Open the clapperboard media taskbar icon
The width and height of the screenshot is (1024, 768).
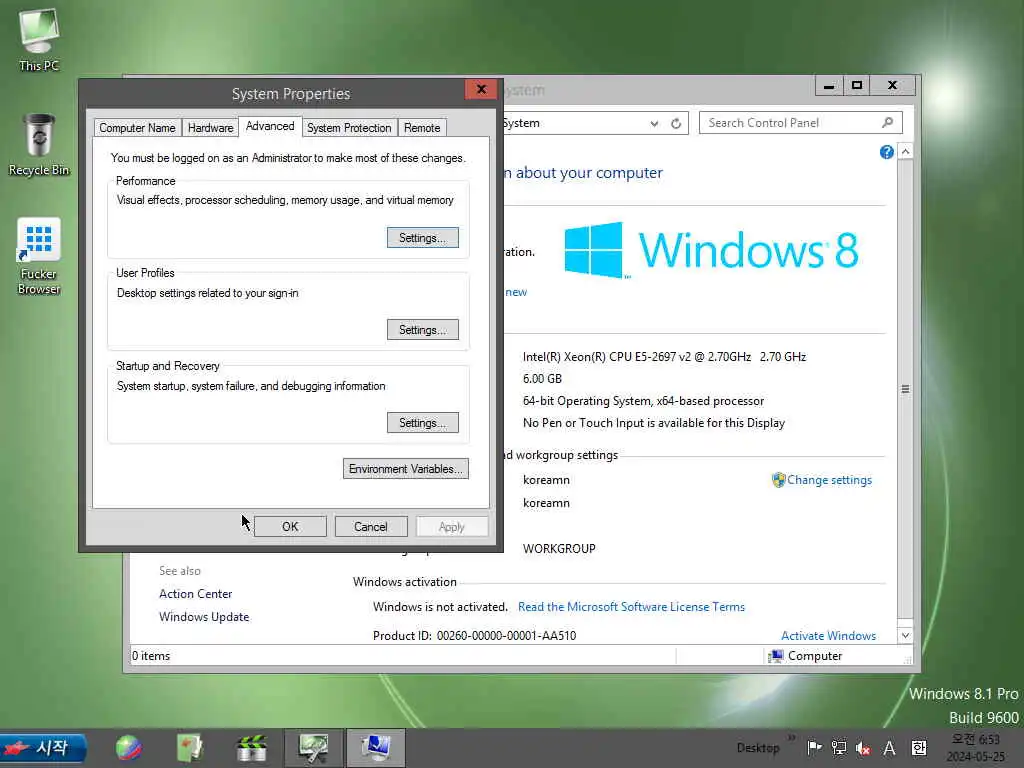coord(251,748)
